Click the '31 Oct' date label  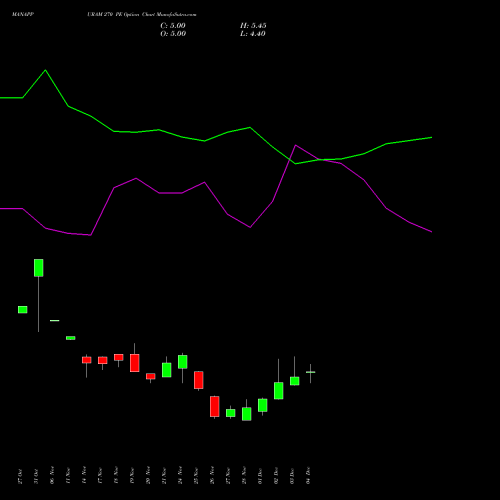coord(36,476)
